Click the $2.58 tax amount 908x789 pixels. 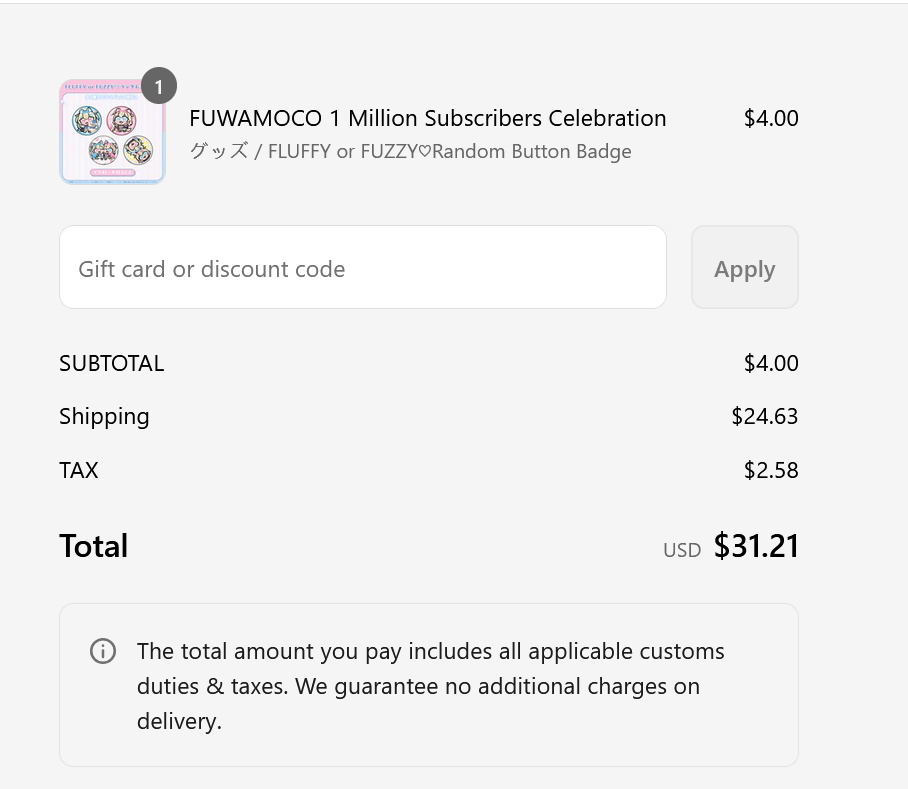771,470
